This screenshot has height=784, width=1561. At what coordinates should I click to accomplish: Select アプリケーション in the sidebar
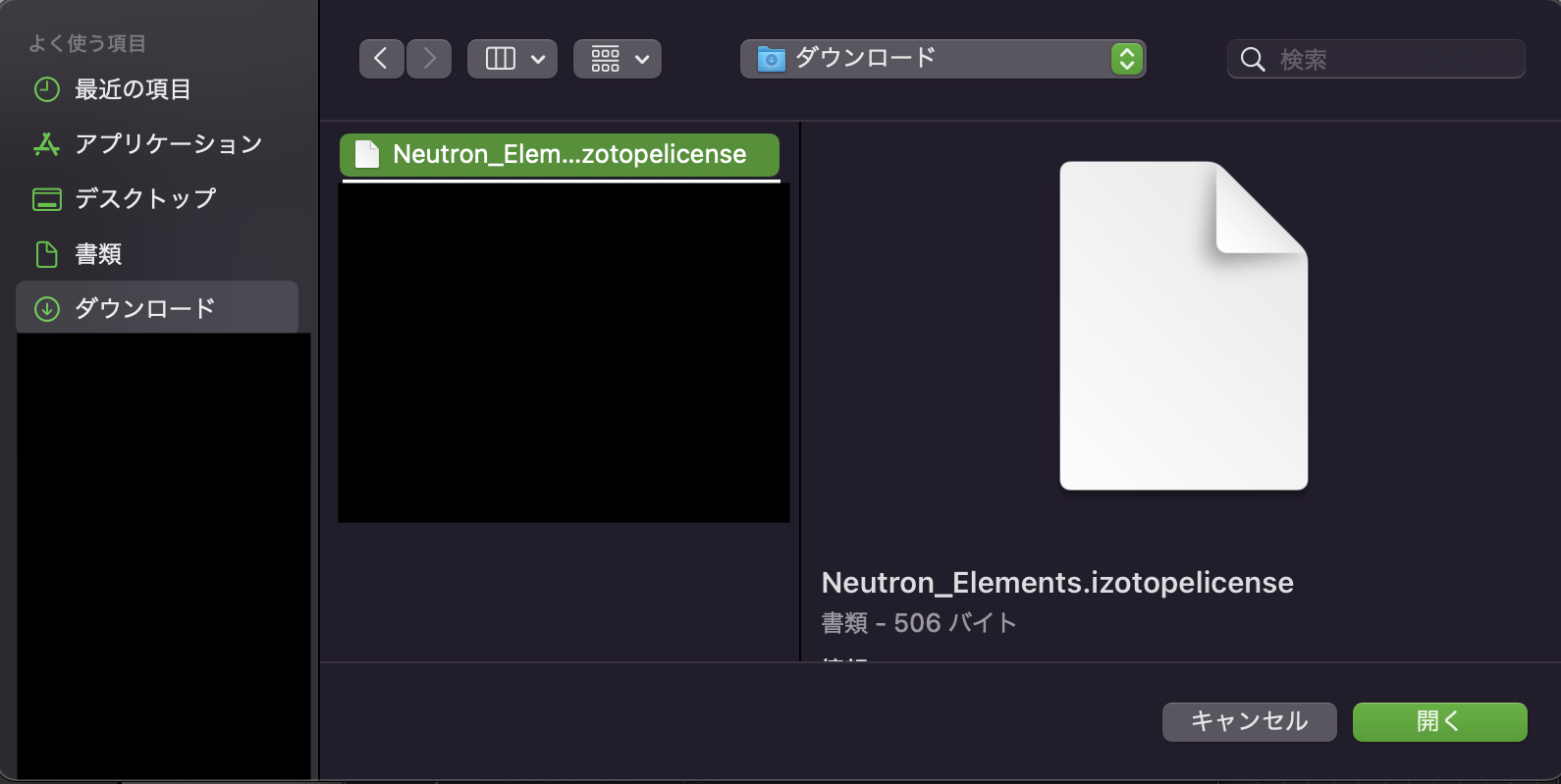coord(157,144)
